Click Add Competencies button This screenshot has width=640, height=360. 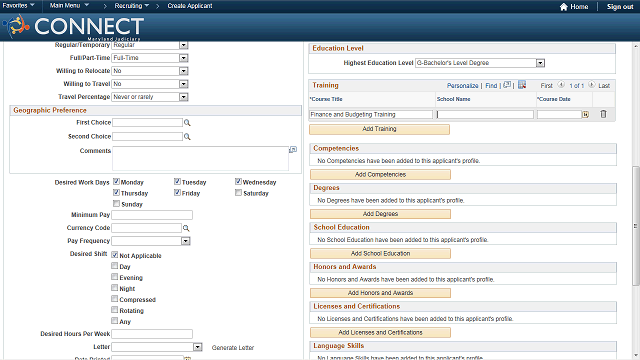click(380, 175)
